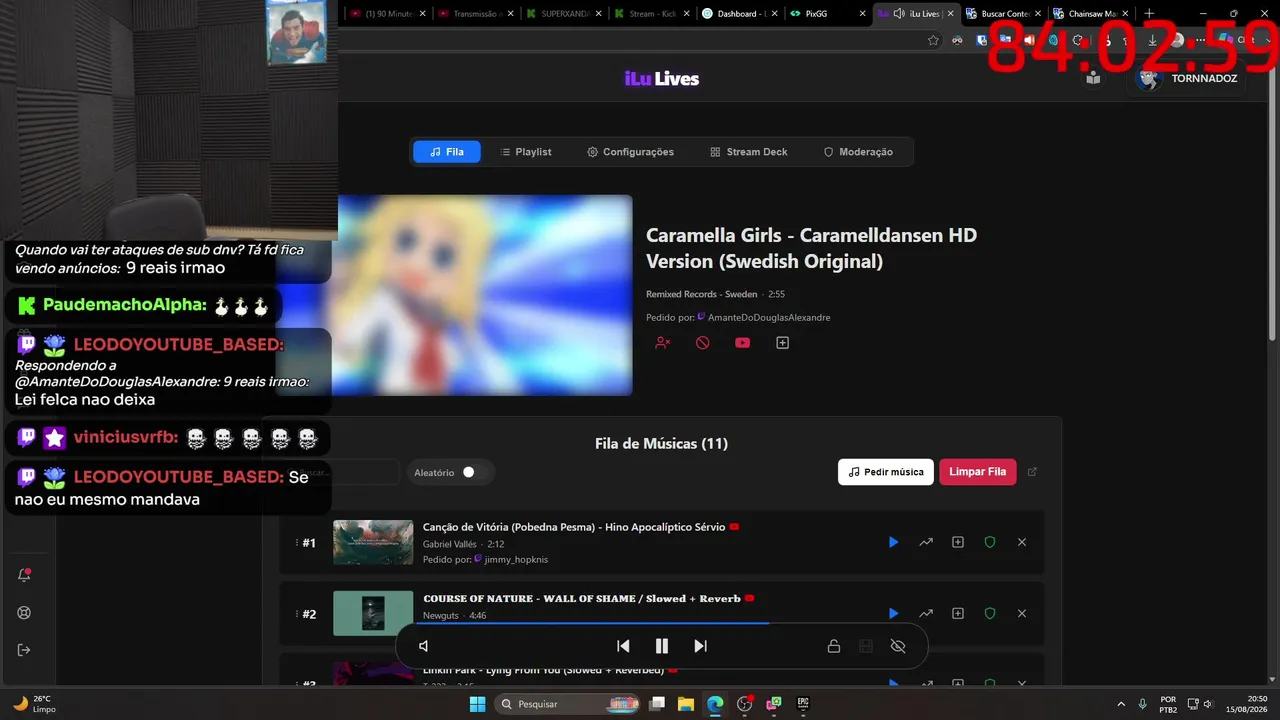This screenshot has height=720, width=1280.
Task: Open Epic Games launcher from the taskbar
Action: tap(802, 704)
